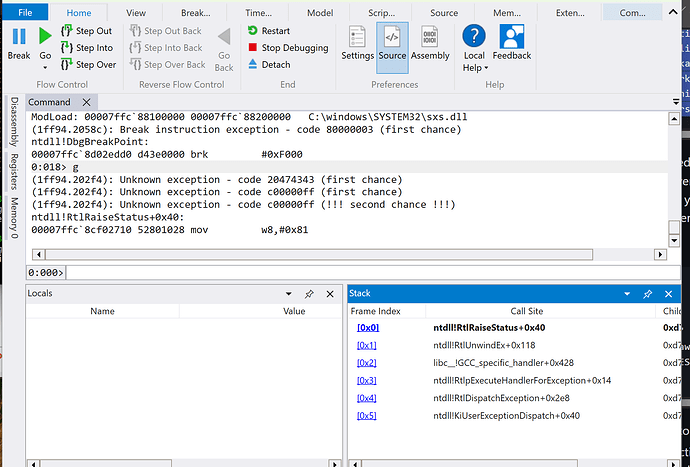690x467 pixels.
Task: Open stack frame [0x1] link
Action: [x=367, y=345]
